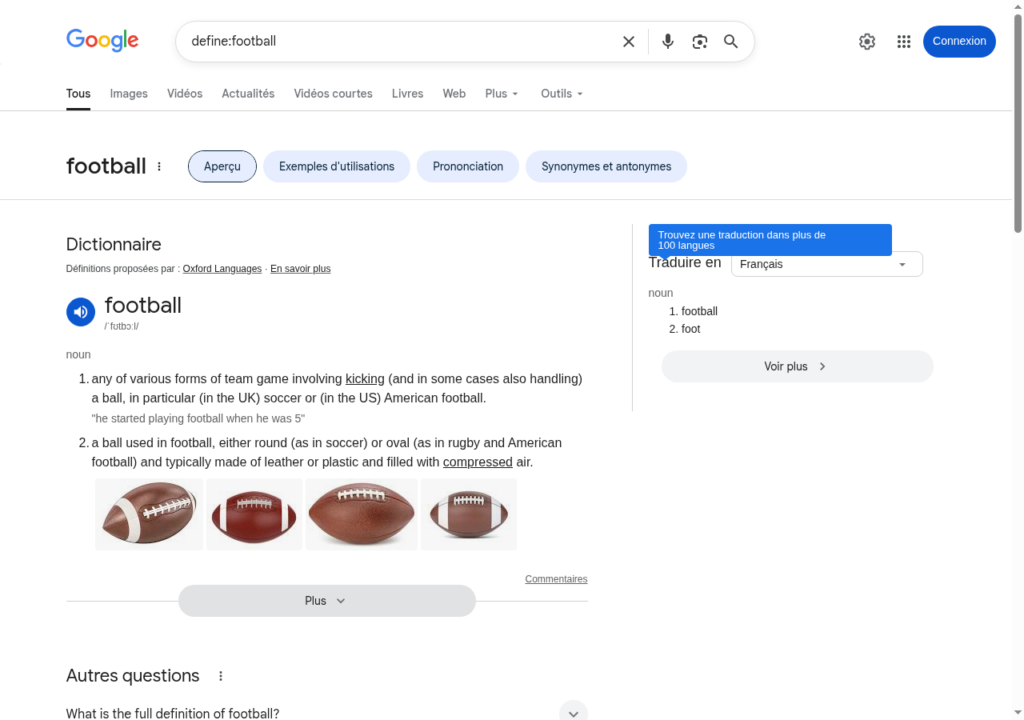The width and height of the screenshot is (1024, 720).
Task: Open the Google apps grid icon
Action: coord(904,41)
